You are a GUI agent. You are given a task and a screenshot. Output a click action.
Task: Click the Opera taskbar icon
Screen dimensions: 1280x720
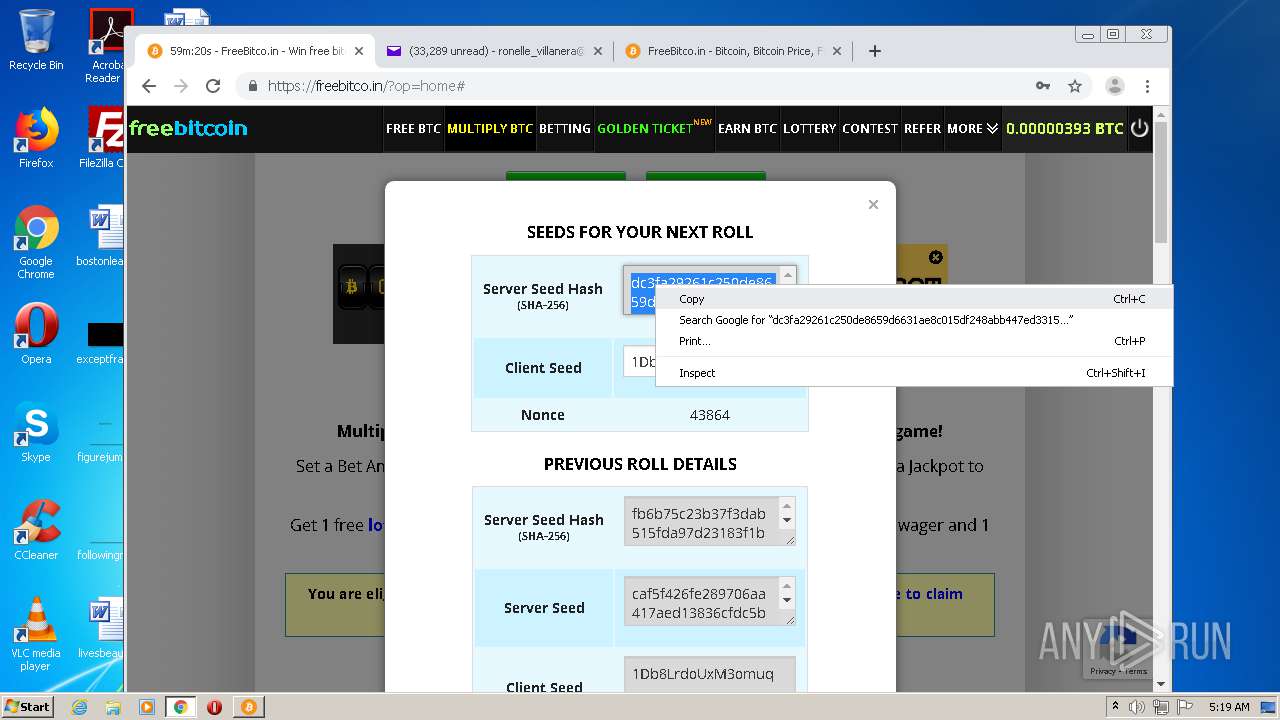(x=214, y=707)
